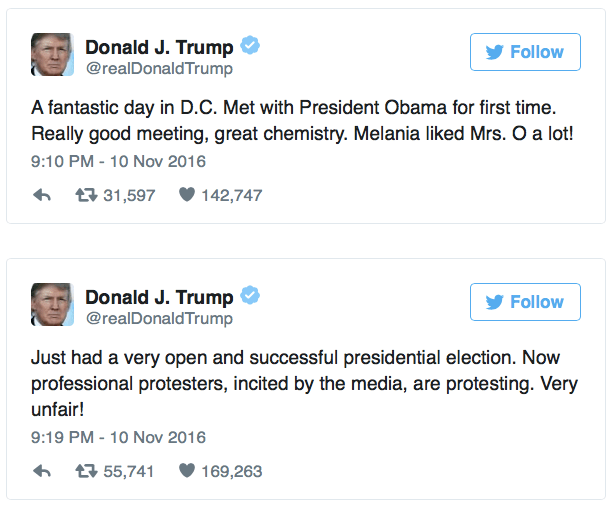Reply to the President Obama meeting tweet
The image size is (614, 510).
coord(42,196)
